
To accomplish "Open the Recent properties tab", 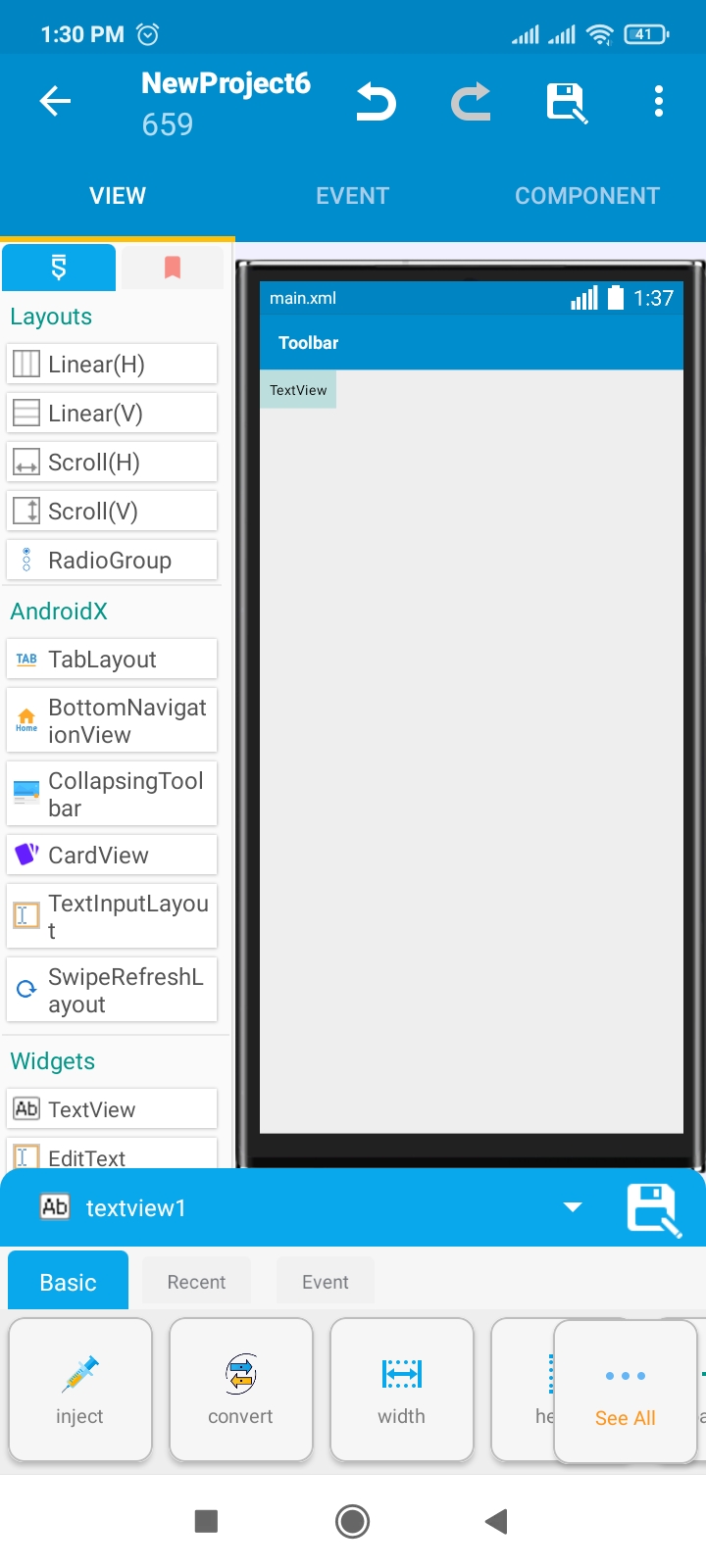I will click(196, 1282).
